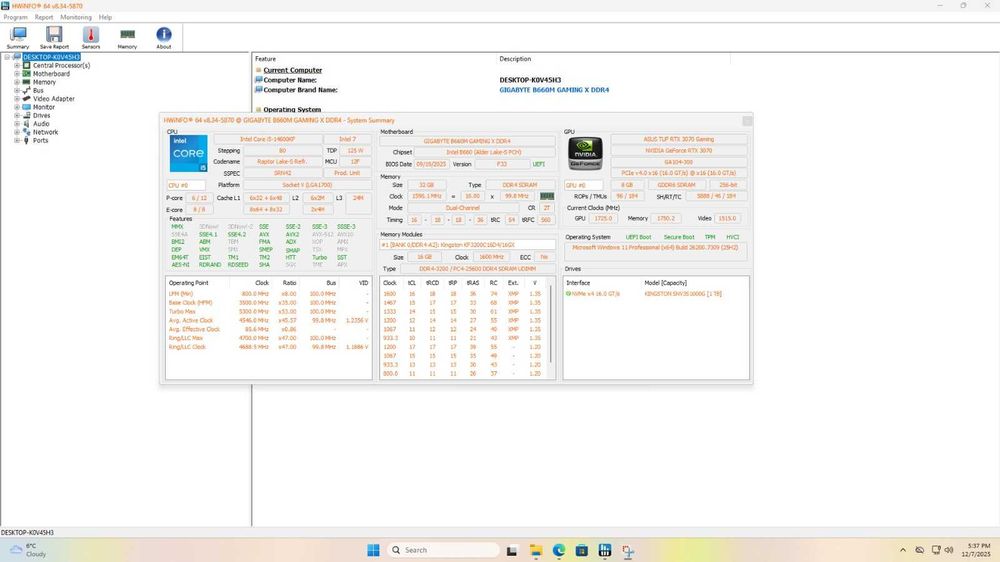Click the NVIDIA GeForce RTX 3070 button
The width and height of the screenshot is (1000, 562).
pyautogui.click(x=679, y=151)
